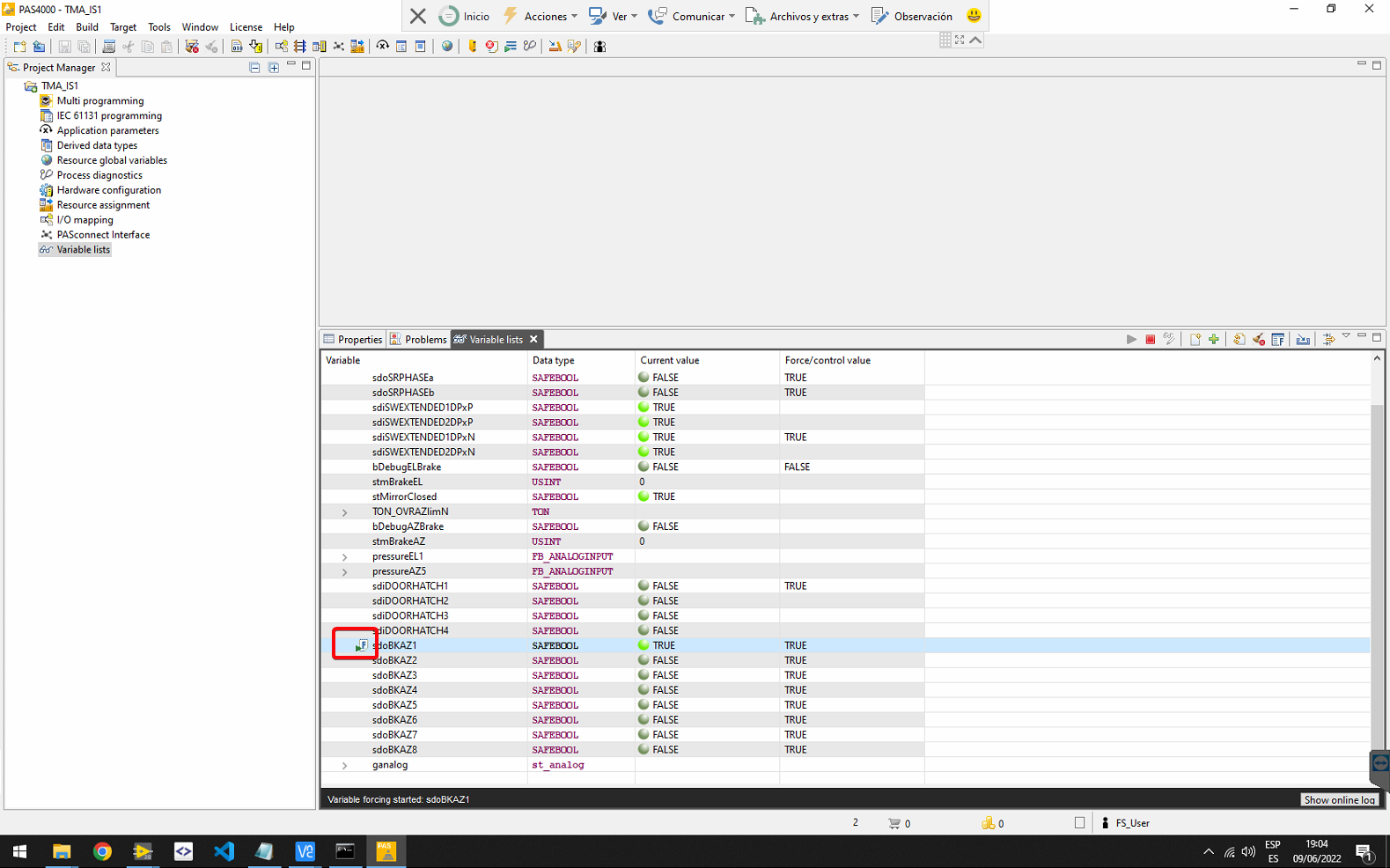
Task: Click the smiley face icon in remote bar
Action: point(974,16)
